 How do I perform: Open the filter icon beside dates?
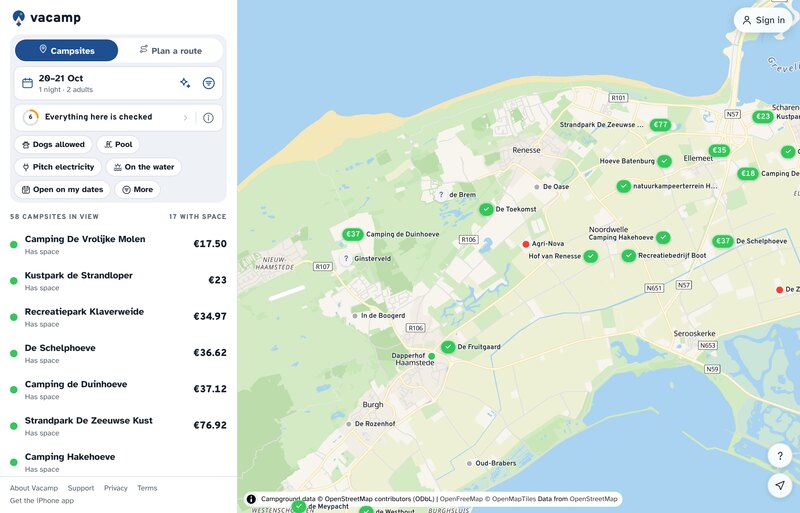pyautogui.click(x=209, y=83)
